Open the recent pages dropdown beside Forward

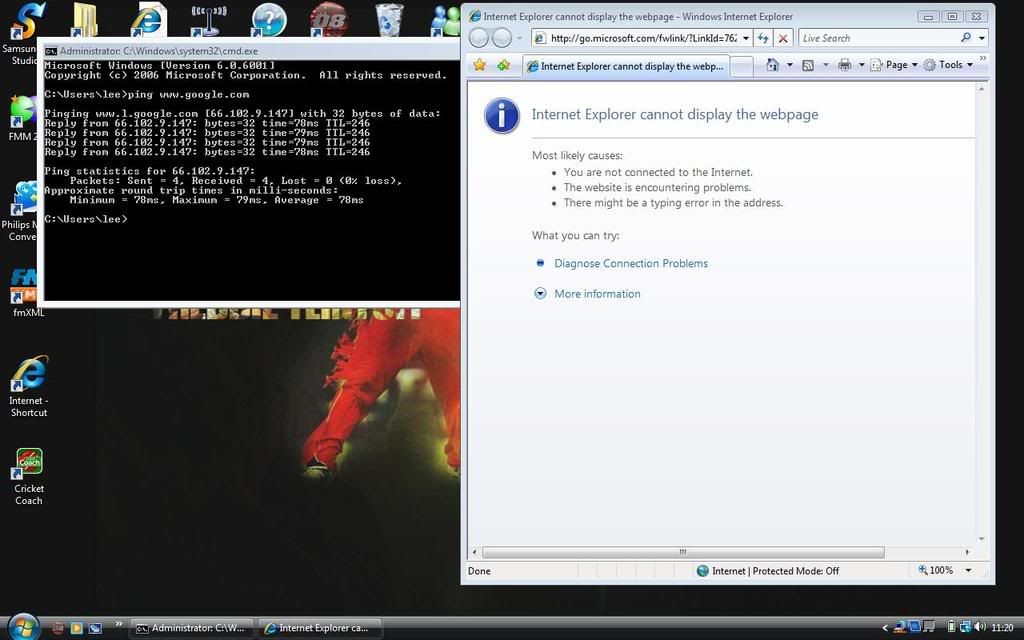(x=519, y=39)
